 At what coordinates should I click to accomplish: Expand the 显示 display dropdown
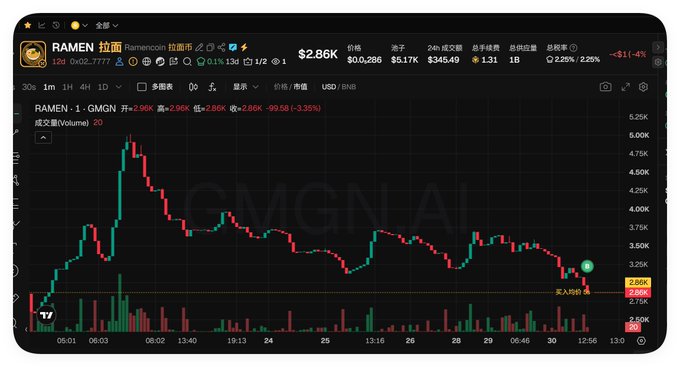click(245, 87)
